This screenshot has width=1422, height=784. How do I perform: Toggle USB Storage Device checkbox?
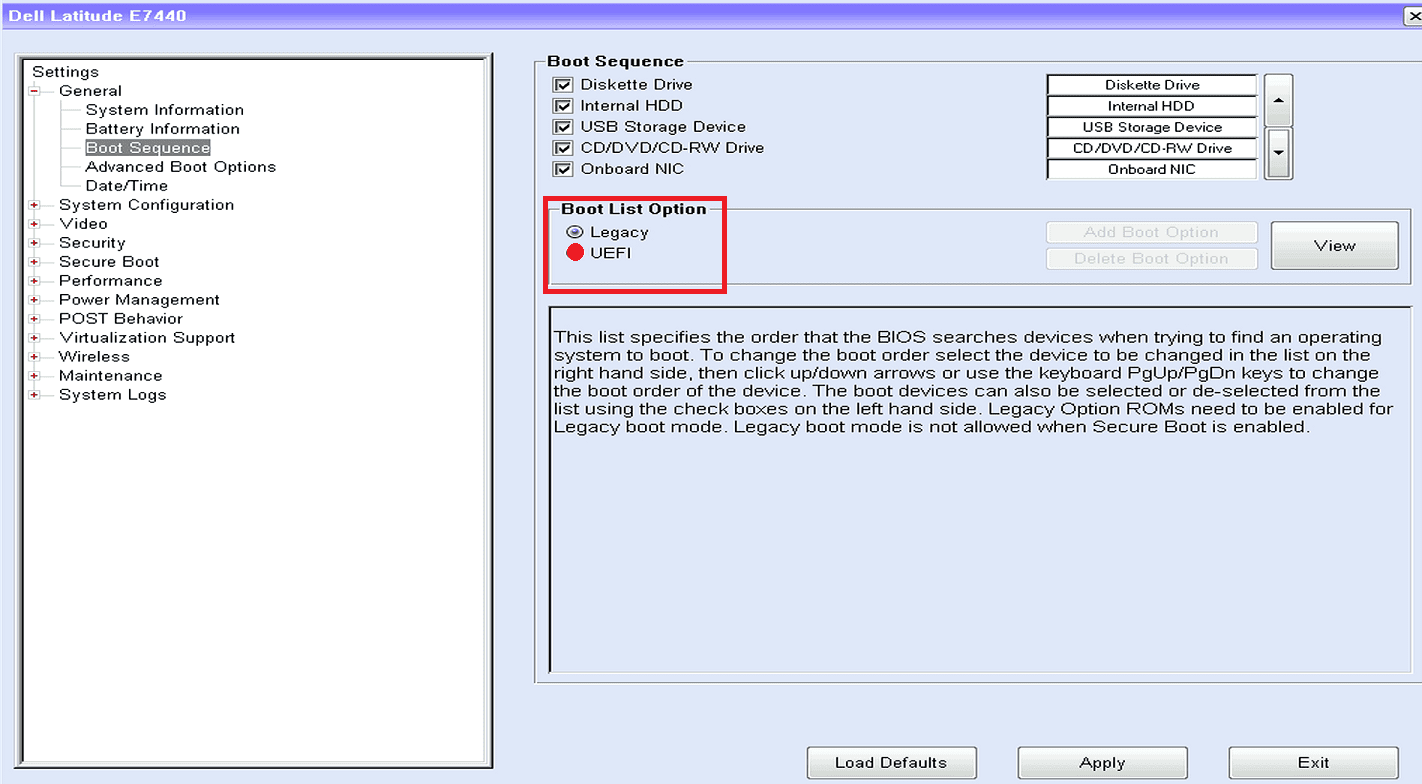pyautogui.click(x=562, y=127)
